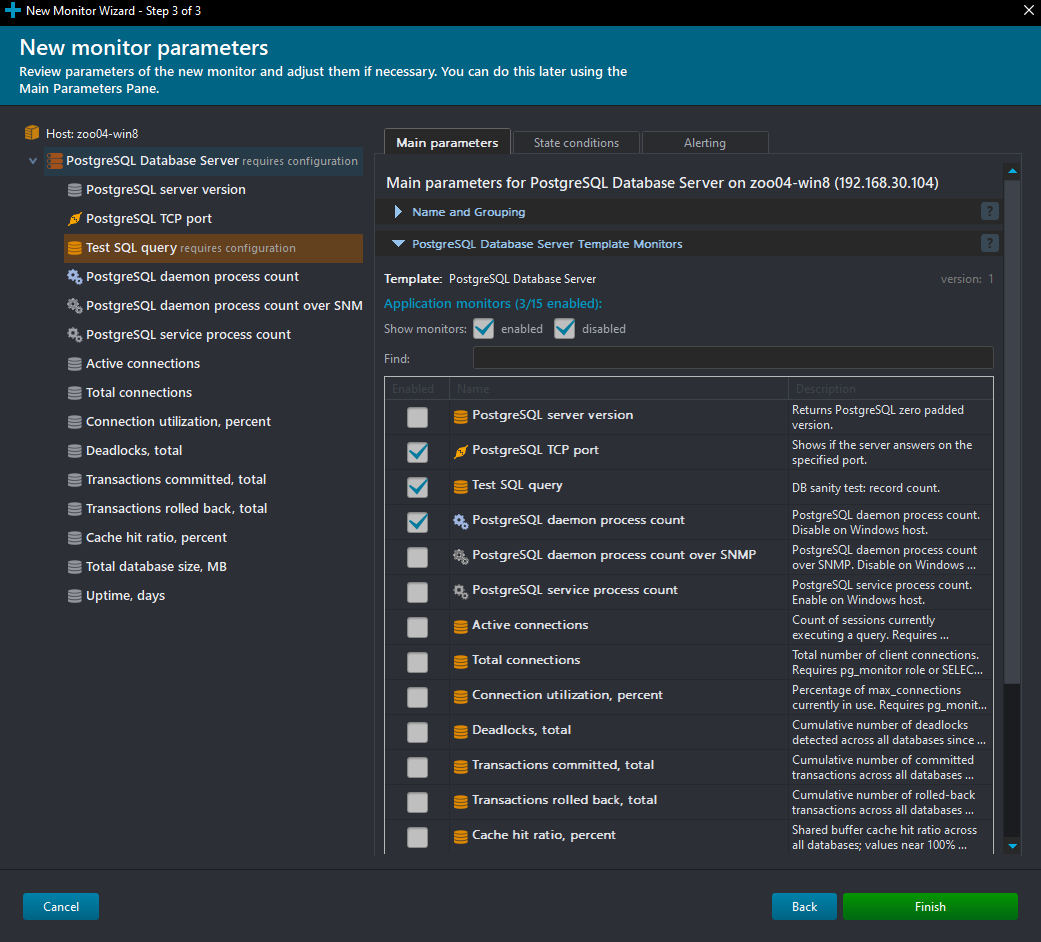The width and height of the screenshot is (1041, 942).
Task: Disable the Test SQL query monitor checkbox
Action: point(418,487)
